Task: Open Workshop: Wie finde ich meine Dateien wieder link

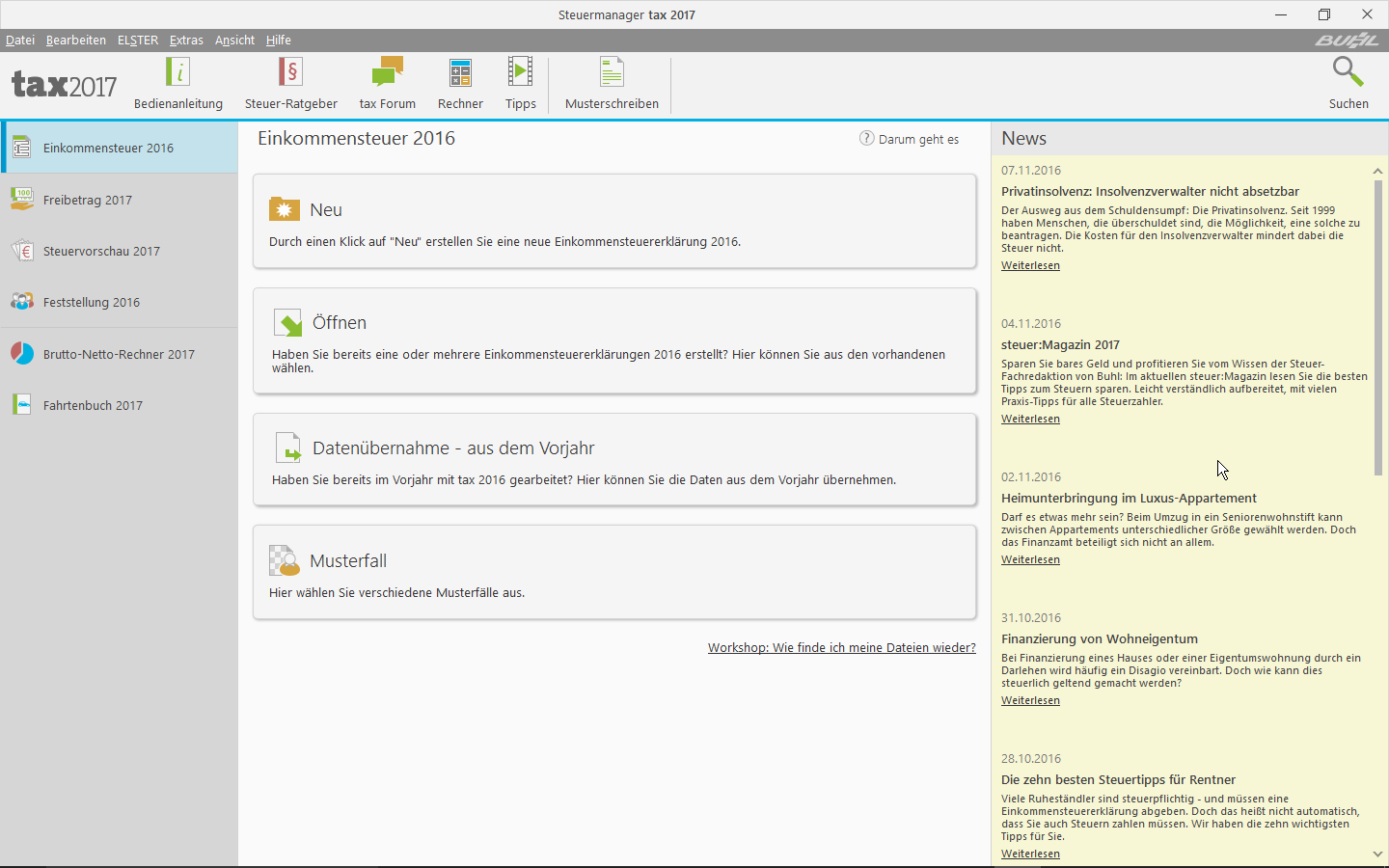Action: 842,647
